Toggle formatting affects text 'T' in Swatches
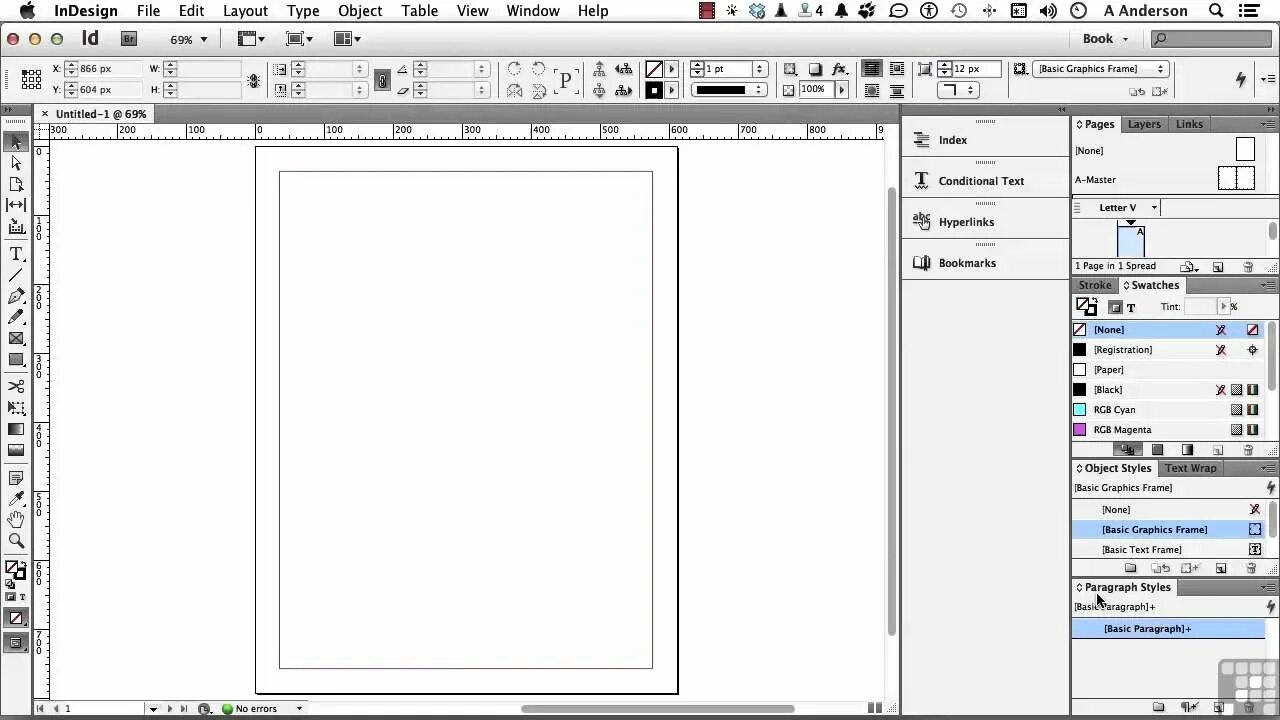Screen dimensions: 1280x720 click(1131, 307)
